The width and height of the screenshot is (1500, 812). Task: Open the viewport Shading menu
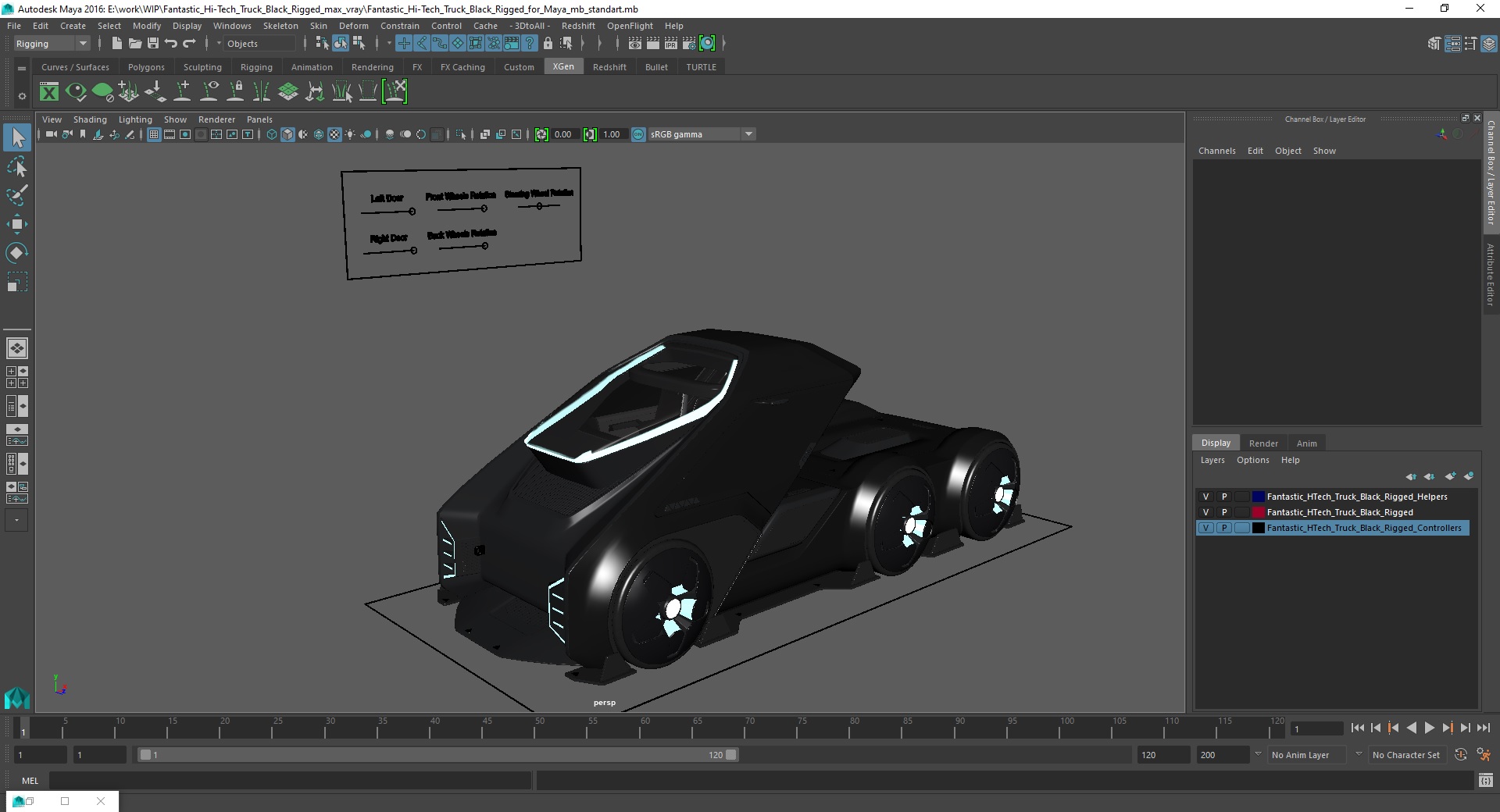pos(90,119)
